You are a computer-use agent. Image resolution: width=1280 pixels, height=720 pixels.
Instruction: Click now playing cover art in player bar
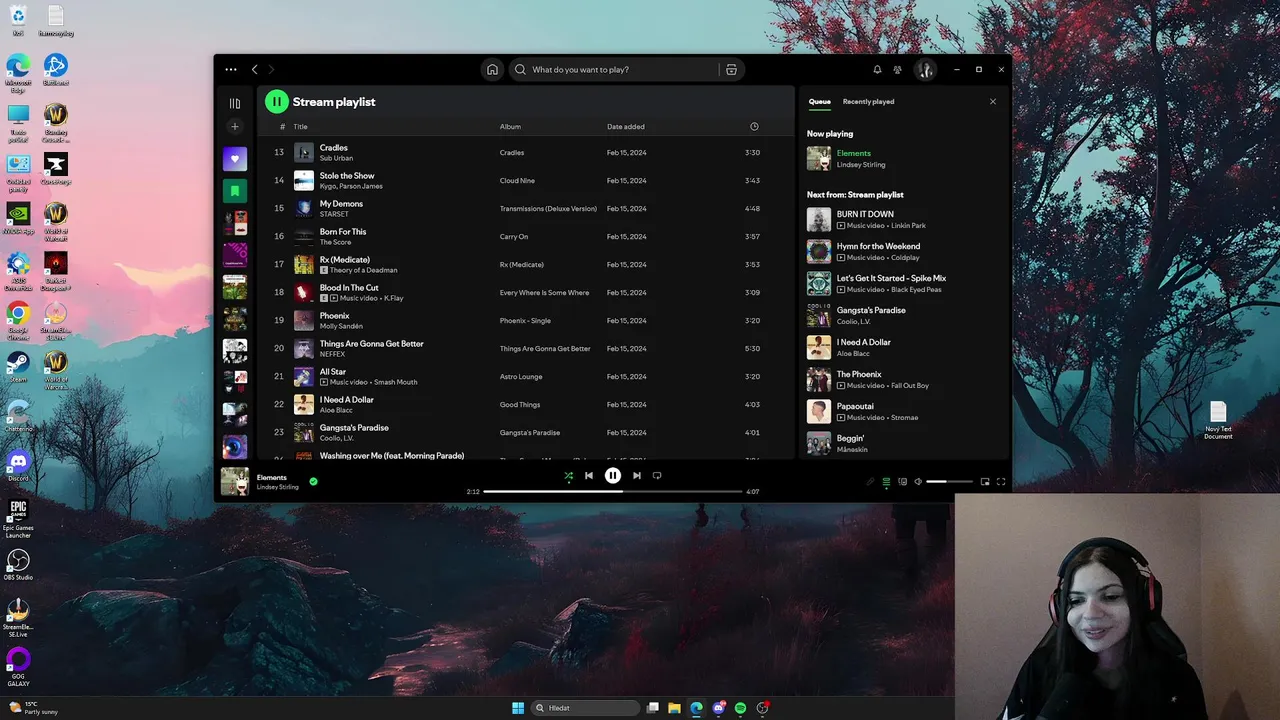pos(235,482)
